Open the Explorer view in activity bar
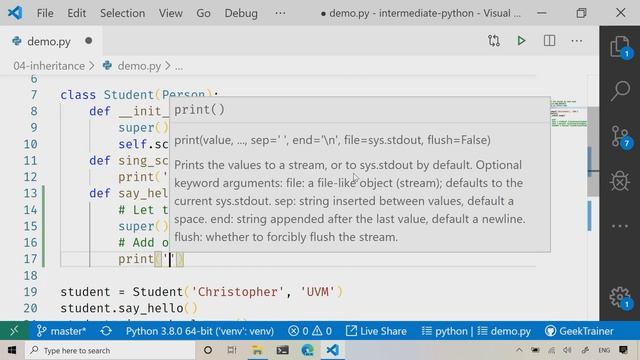This screenshot has height=360, width=640. 620,47
